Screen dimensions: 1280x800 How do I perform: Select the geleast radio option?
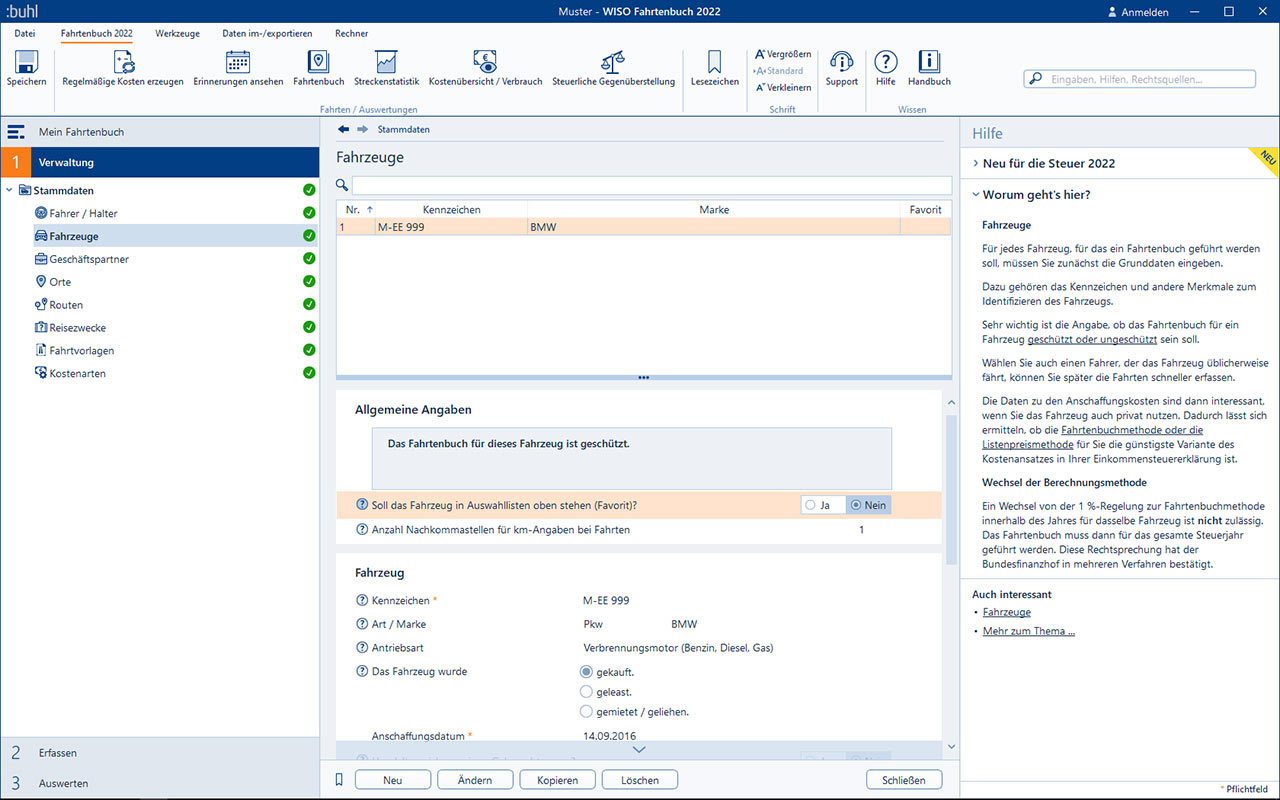click(x=586, y=692)
